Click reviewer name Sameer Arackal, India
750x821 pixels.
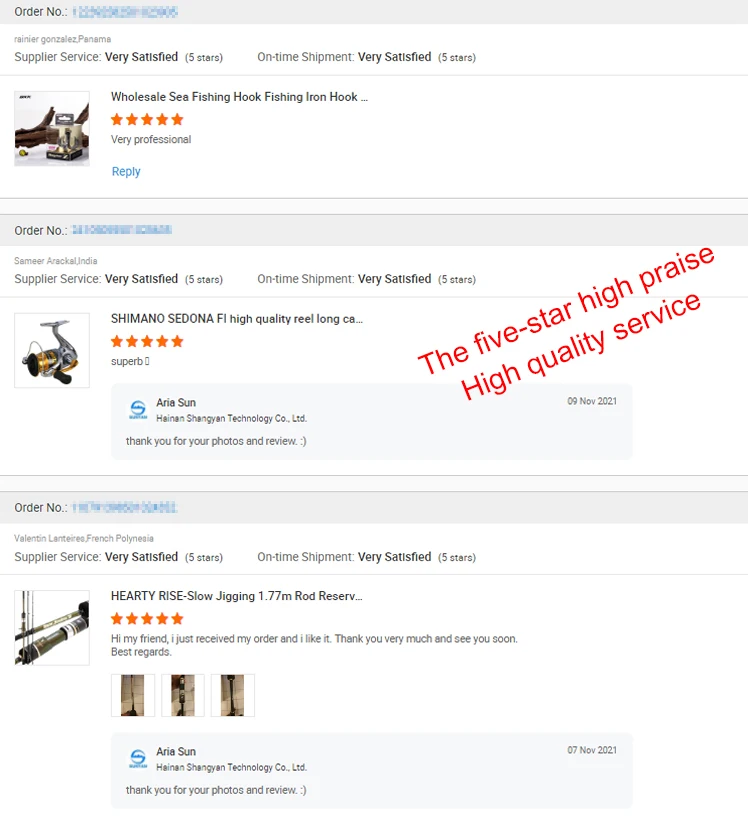coord(56,261)
